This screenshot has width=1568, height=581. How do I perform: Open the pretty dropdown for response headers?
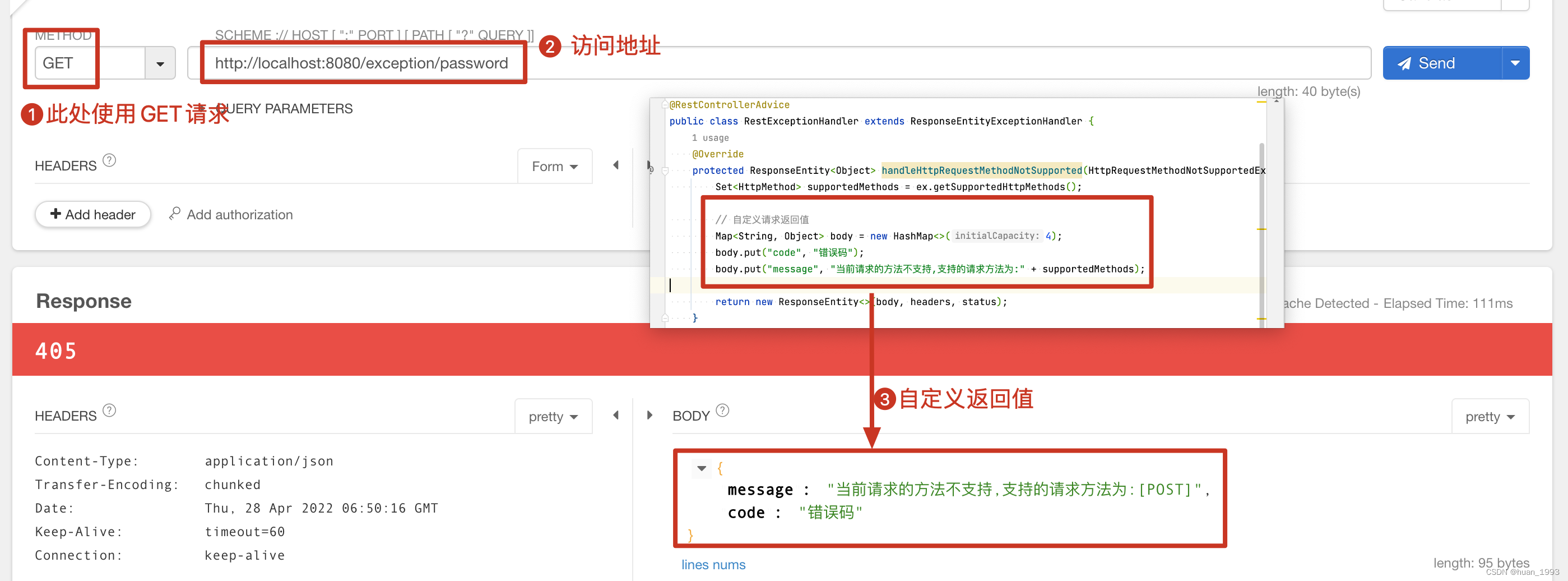click(x=553, y=417)
